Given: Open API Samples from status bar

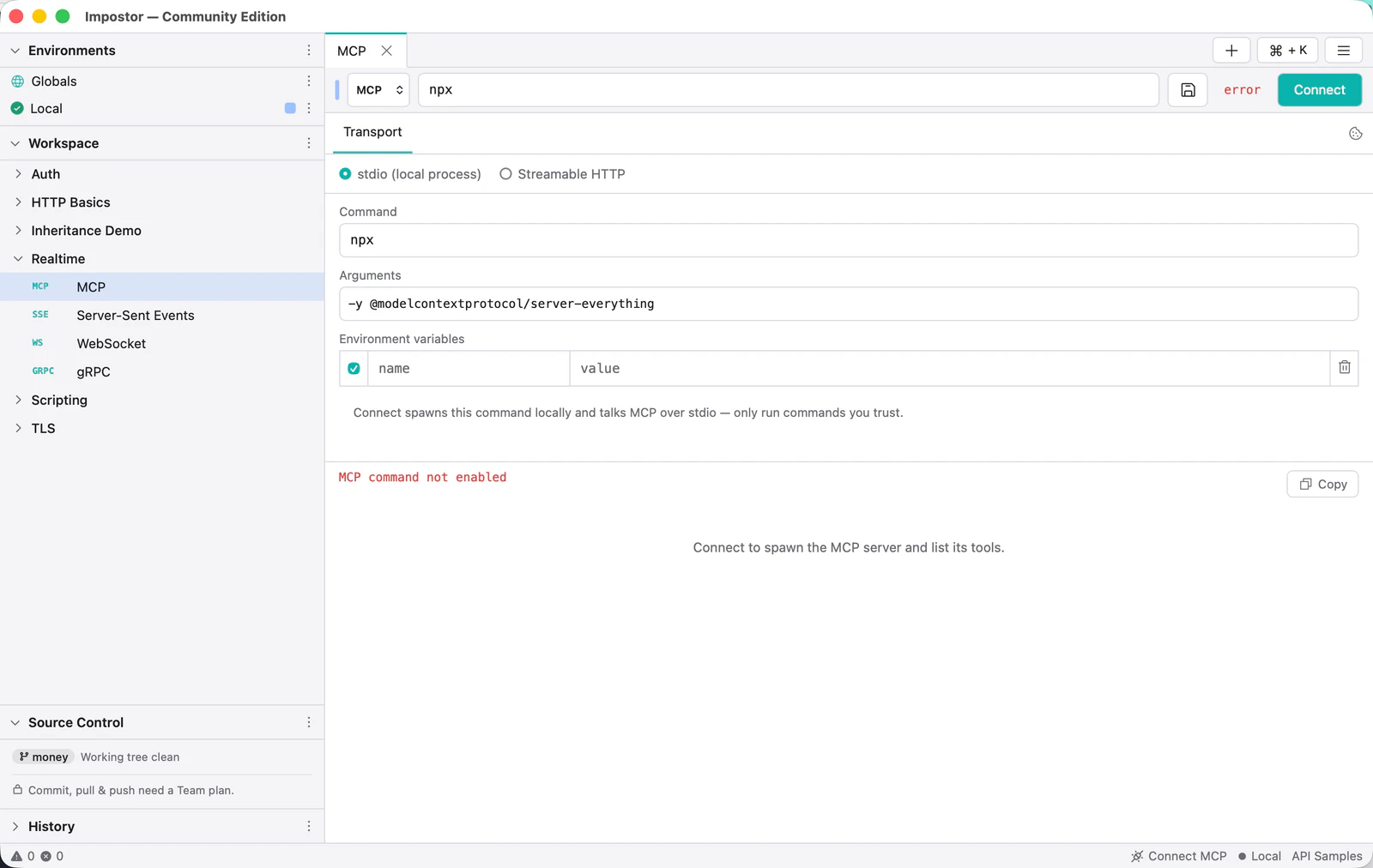Looking at the screenshot, I should [1327, 856].
